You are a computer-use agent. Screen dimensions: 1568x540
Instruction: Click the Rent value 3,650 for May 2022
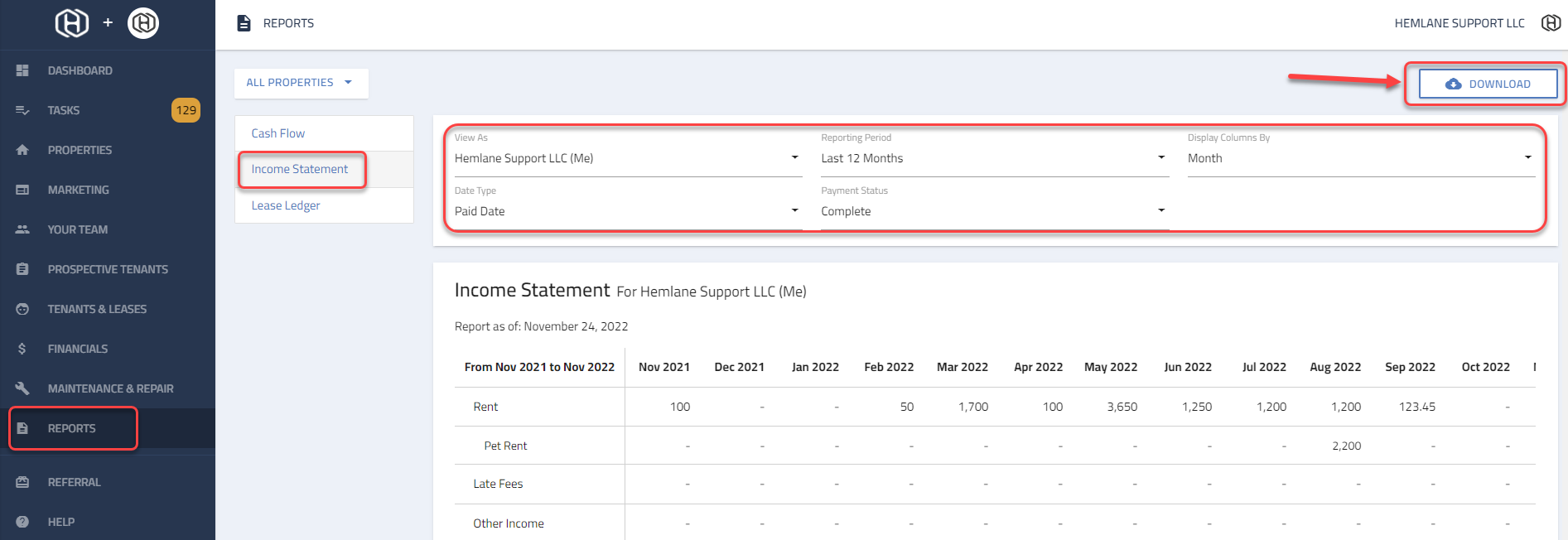[x=1122, y=407]
